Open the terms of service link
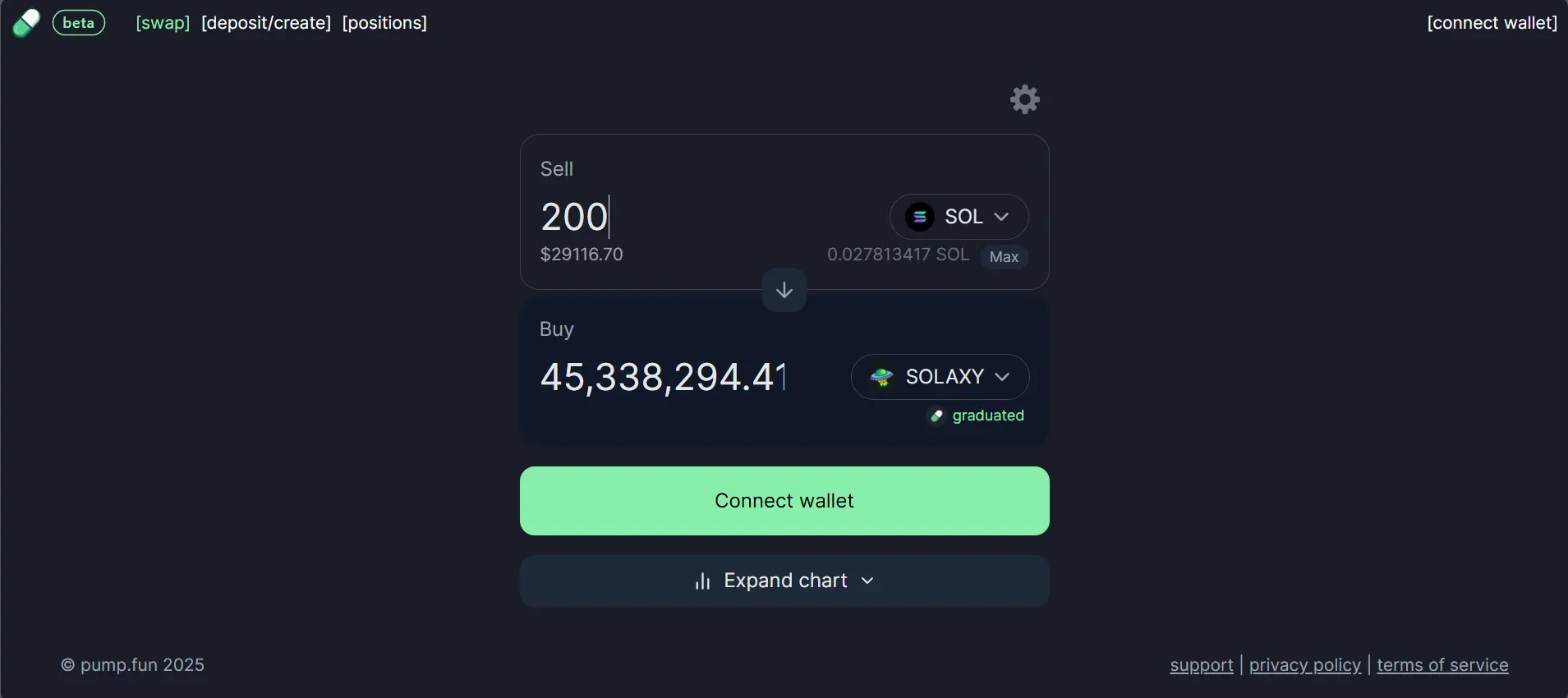 tap(1442, 665)
